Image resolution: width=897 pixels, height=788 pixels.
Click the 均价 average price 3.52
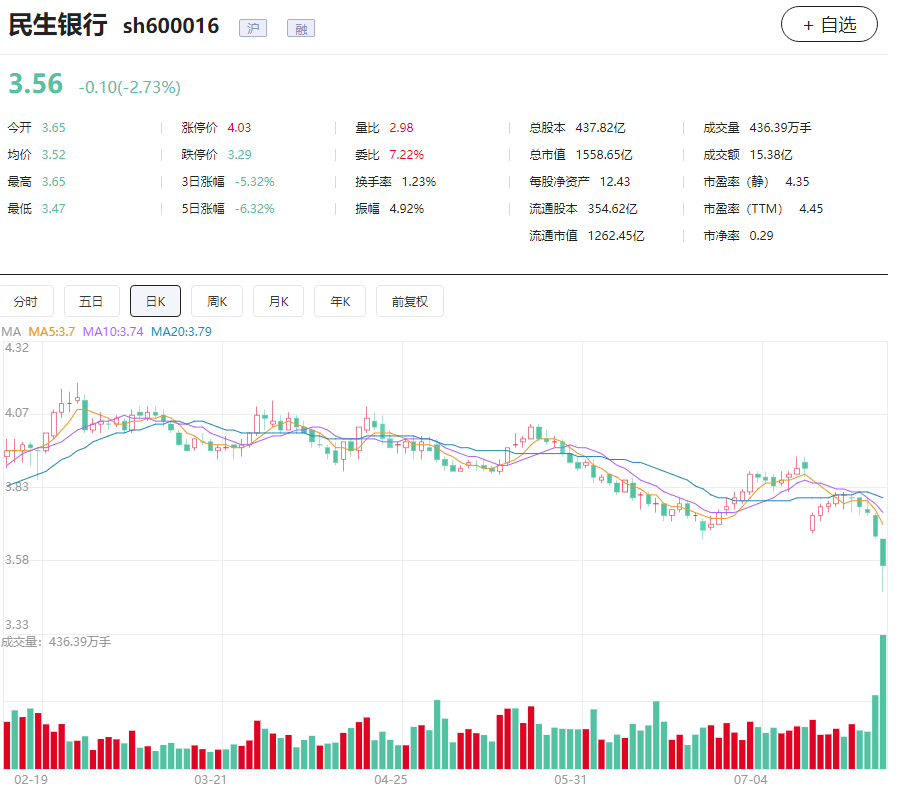click(54, 155)
